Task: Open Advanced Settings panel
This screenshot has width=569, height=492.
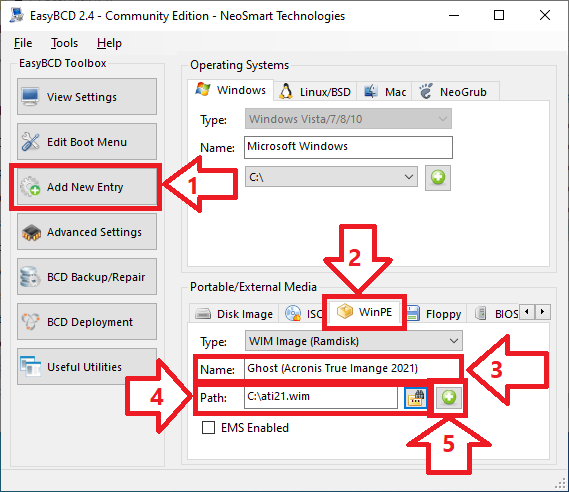Action: [87, 232]
